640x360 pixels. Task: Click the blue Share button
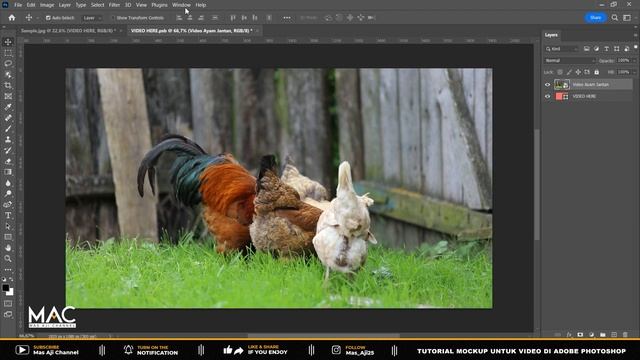[x=596, y=18]
